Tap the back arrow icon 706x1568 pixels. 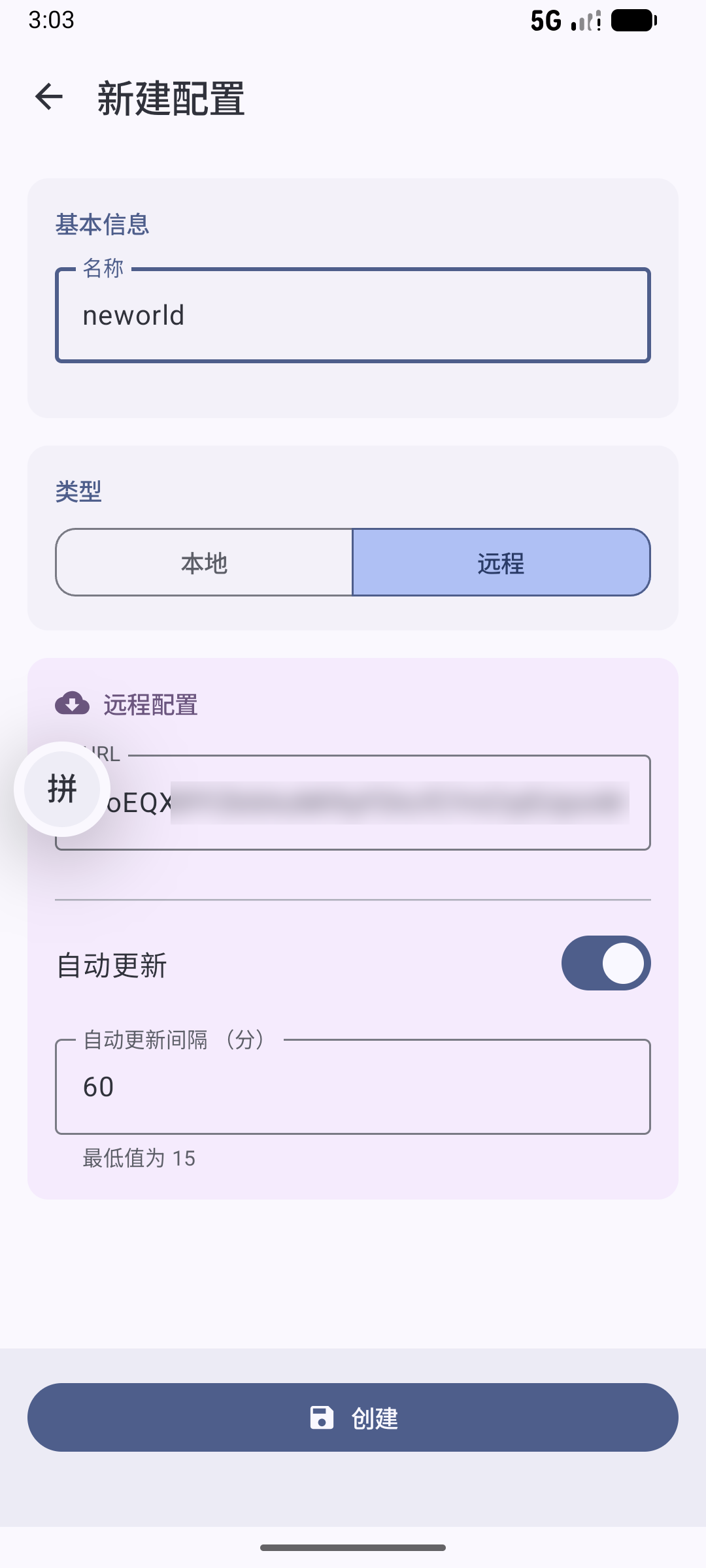tap(49, 97)
